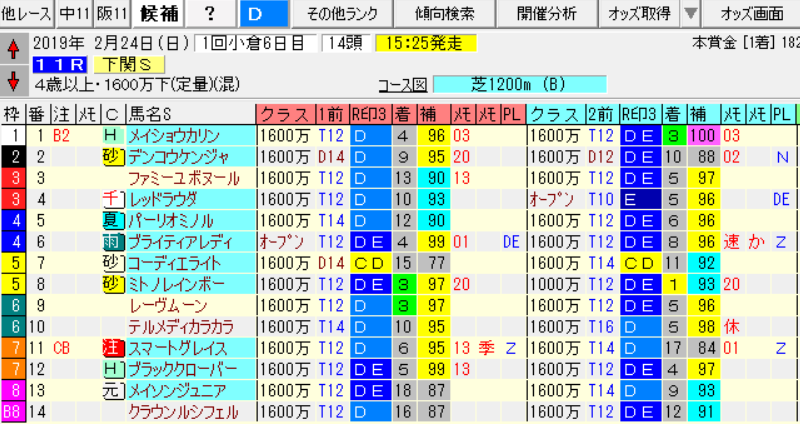Open the dropdown triangle next to オッズ取得

(690, 14)
